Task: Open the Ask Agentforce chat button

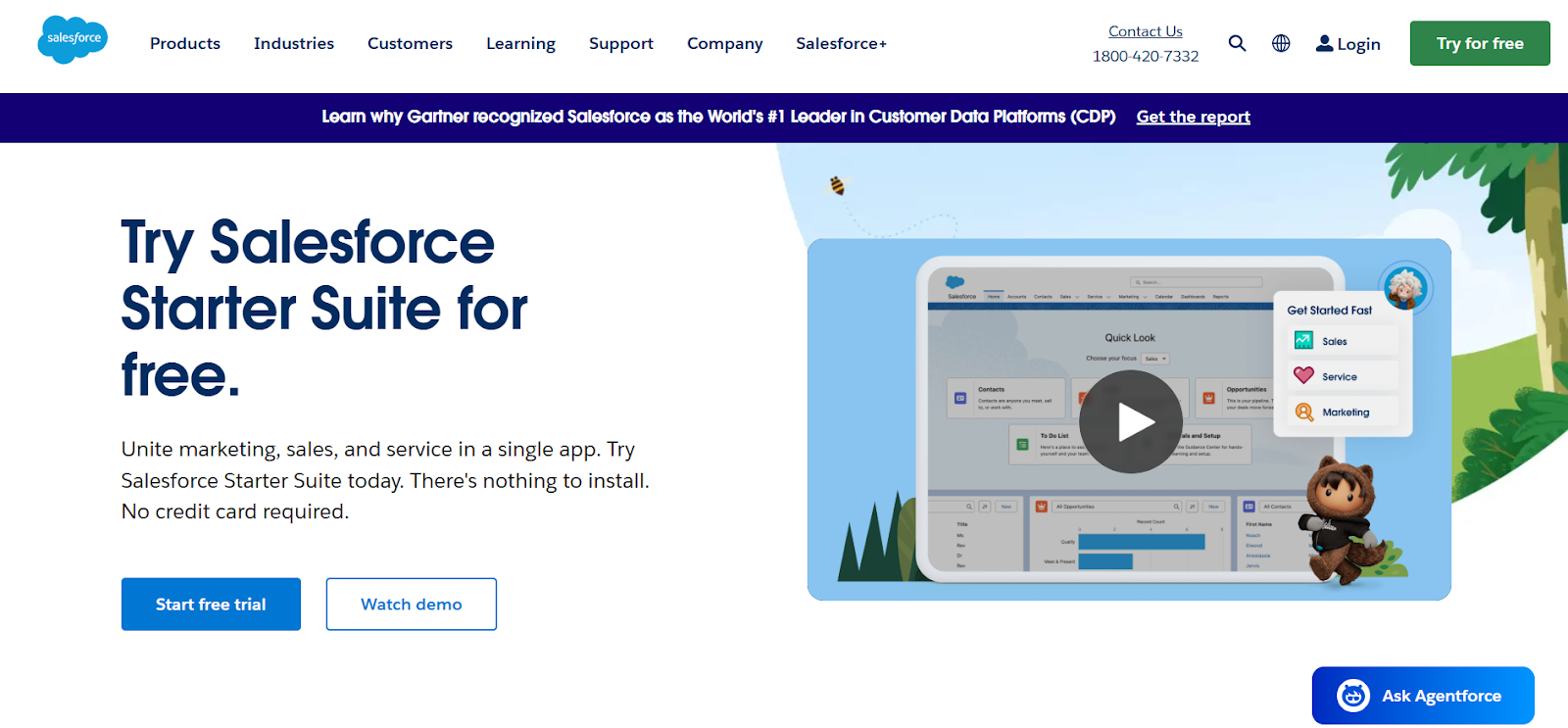Action: (1423, 696)
